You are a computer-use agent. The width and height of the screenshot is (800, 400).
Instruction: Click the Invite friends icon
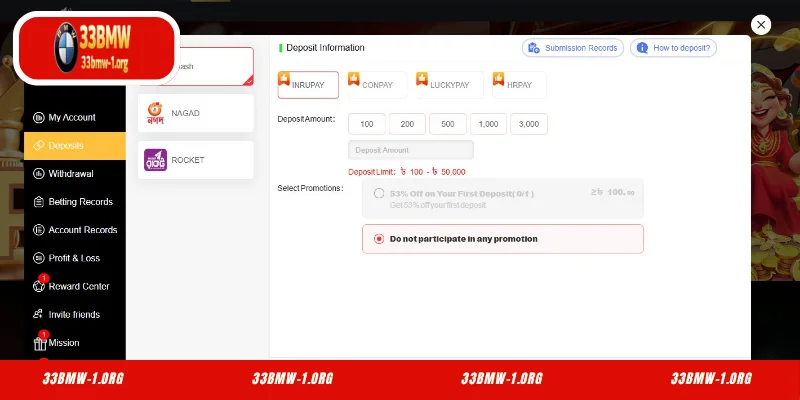(38, 314)
